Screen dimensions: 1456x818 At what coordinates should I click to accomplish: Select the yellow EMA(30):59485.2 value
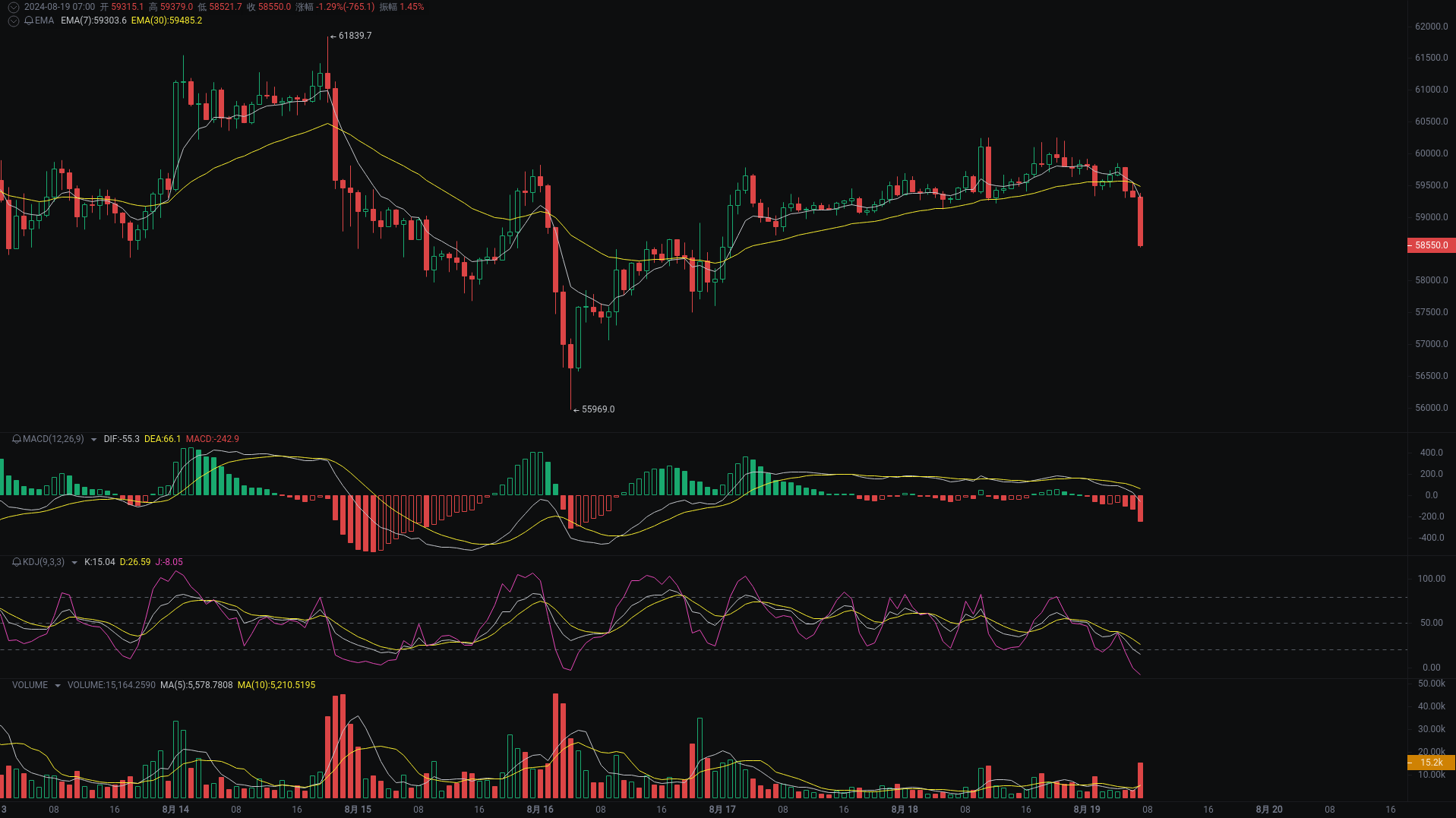click(x=166, y=21)
